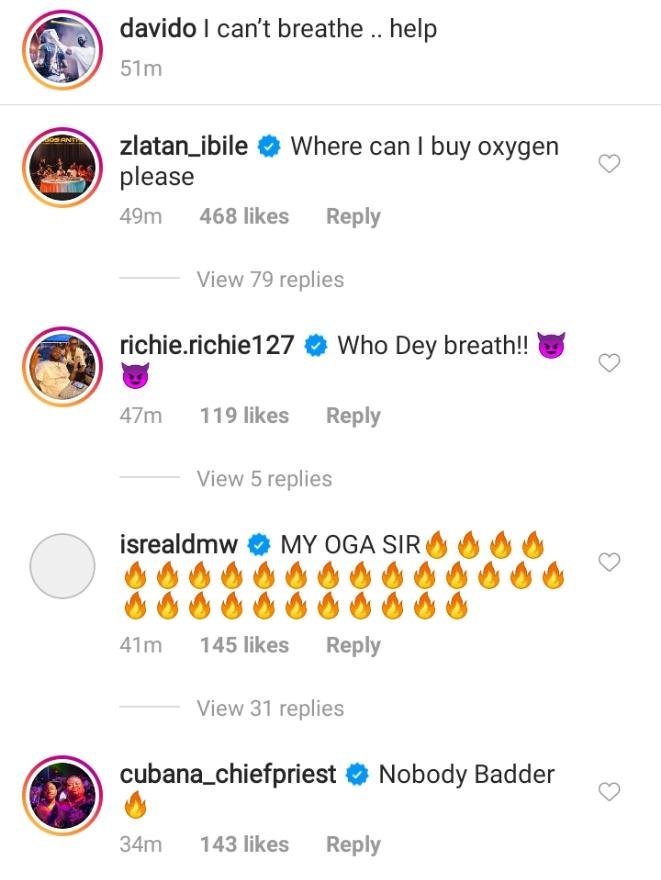The width and height of the screenshot is (661, 880).
Task: View the 468 likes list
Action: point(244,217)
